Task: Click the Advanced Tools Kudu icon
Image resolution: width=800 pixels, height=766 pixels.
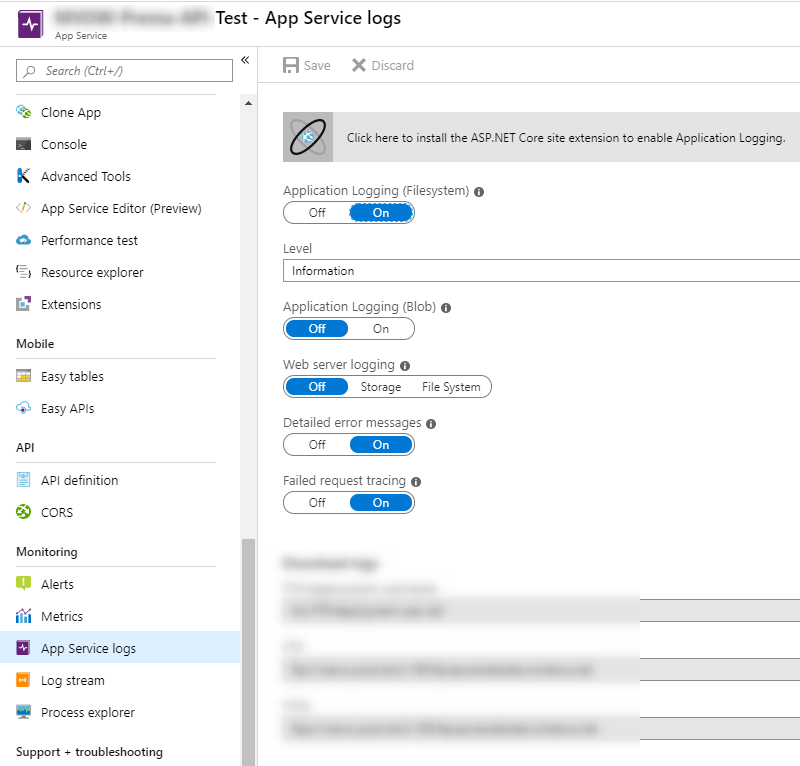Action: (x=23, y=176)
